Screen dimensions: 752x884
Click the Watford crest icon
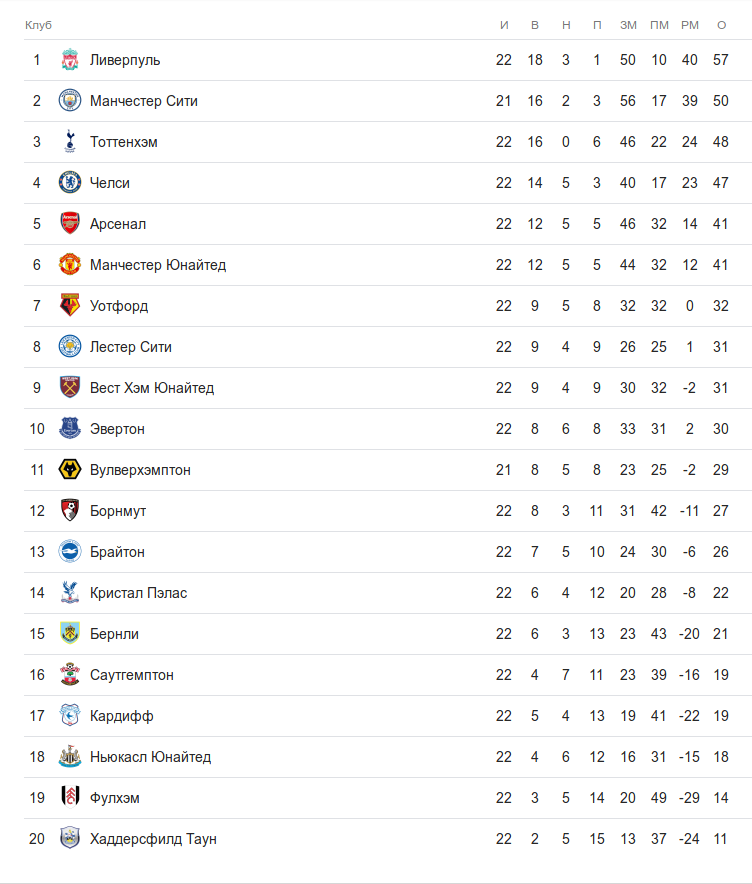click(69, 306)
